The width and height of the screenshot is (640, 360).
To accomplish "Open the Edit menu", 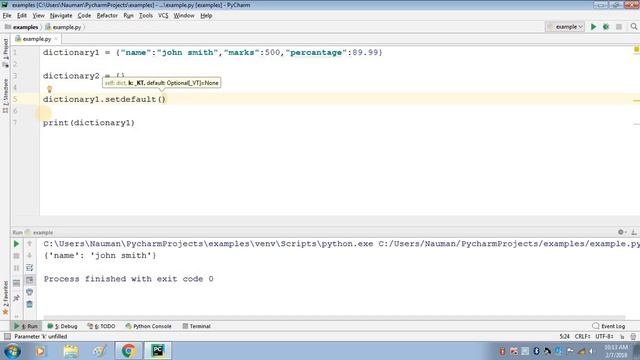I will pyautogui.click(x=22, y=16).
